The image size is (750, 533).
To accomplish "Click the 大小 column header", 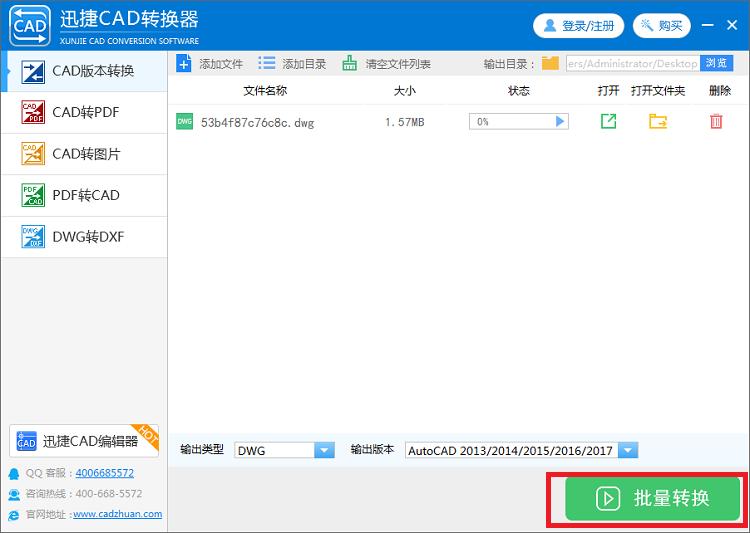I will pyautogui.click(x=405, y=91).
